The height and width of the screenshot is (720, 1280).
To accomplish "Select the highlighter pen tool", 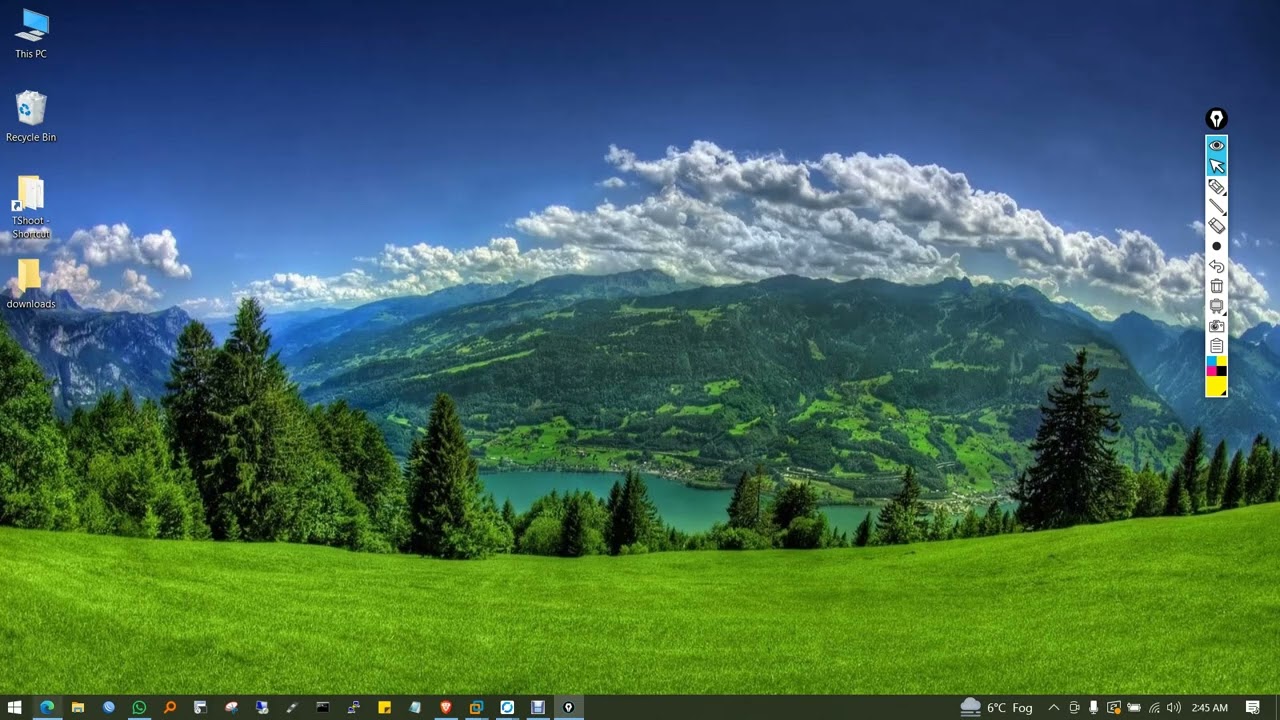I will [1216, 186].
